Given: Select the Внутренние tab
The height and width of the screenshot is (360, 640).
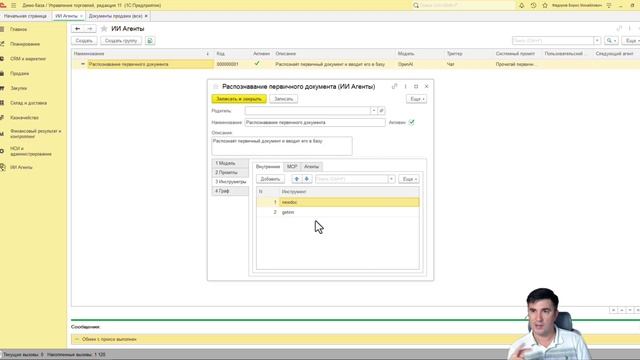Looking at the screenshot, I should pyautogui.click(x=268, y=167).
